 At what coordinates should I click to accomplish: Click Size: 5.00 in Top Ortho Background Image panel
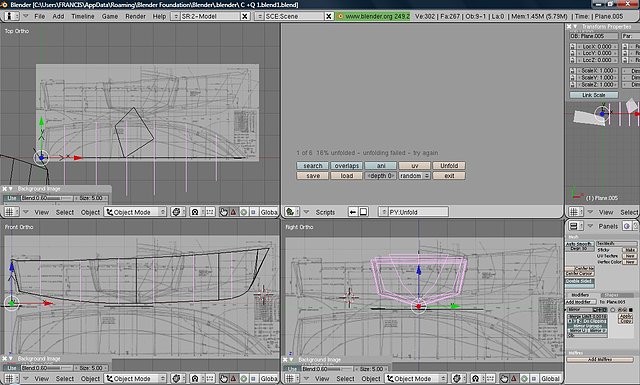91,198
